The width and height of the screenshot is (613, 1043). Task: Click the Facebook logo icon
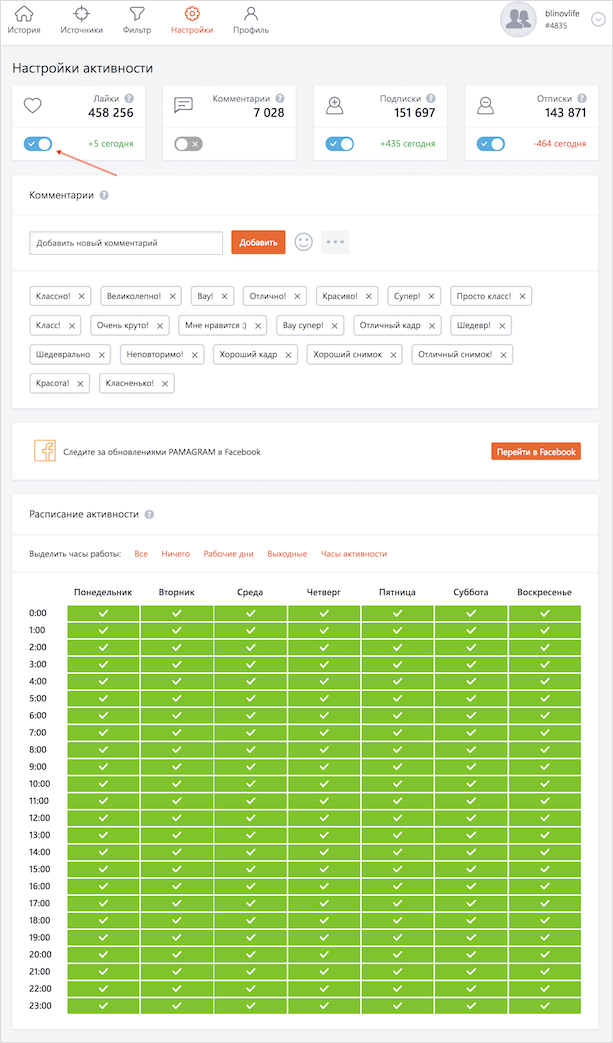tap(44, 451)
